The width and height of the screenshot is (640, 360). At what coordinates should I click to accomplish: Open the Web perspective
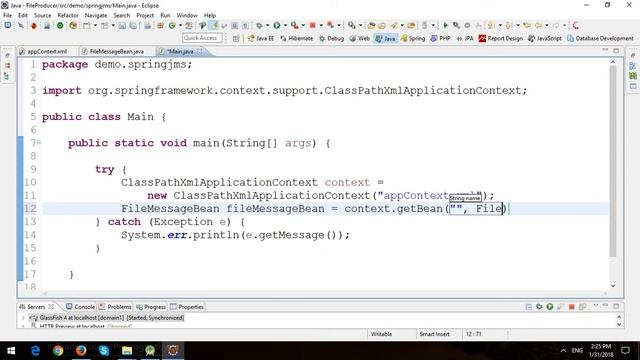tap(360, 38)
